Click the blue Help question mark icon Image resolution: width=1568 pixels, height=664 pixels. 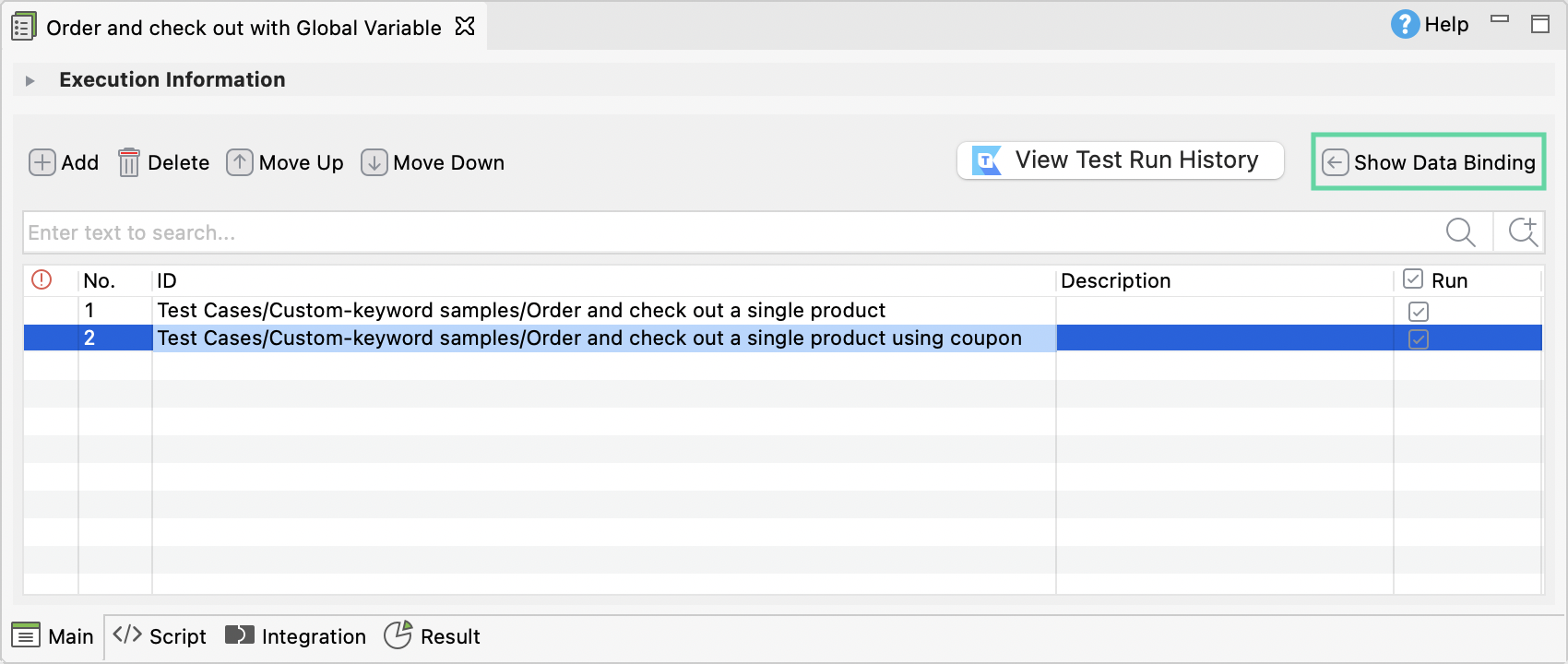[1405, 25]
